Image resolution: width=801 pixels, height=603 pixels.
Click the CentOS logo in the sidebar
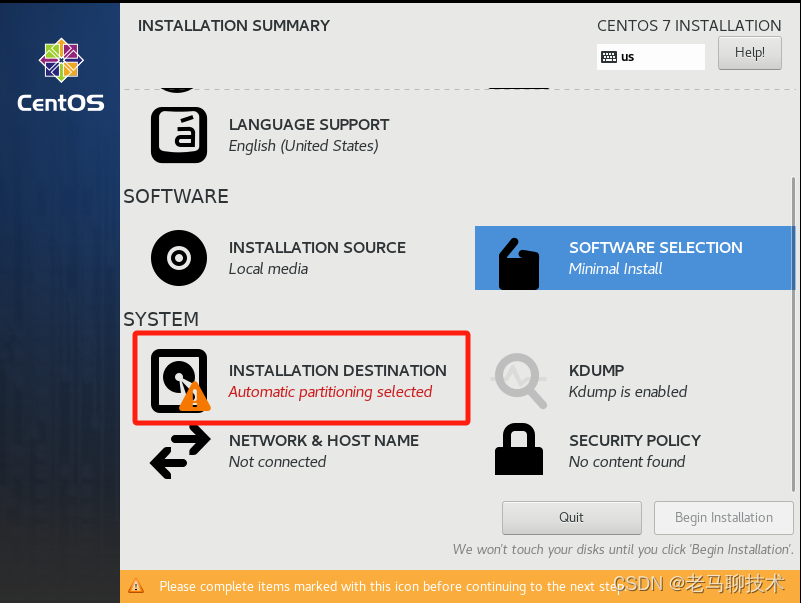click(61, 75)
